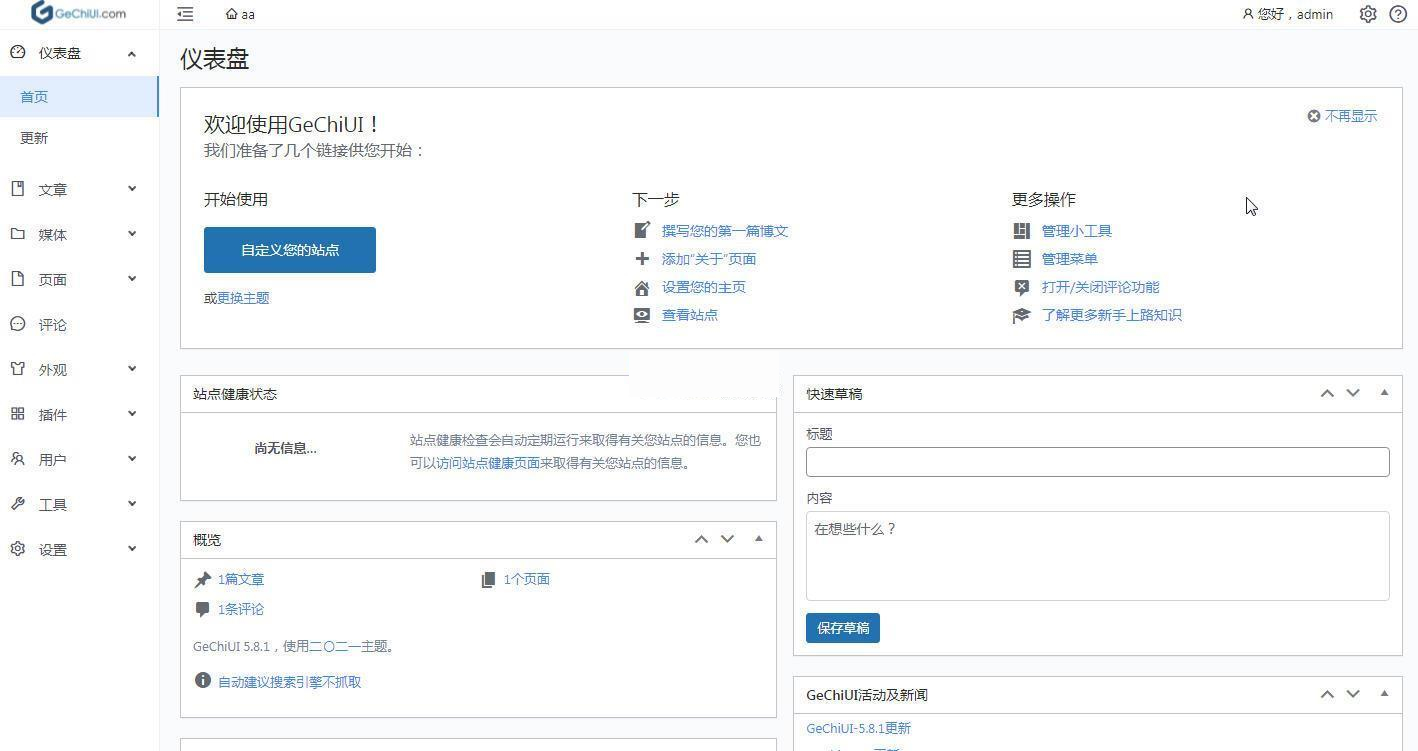
Task: Expand the 外观 menu chevron
Action: 132,369
